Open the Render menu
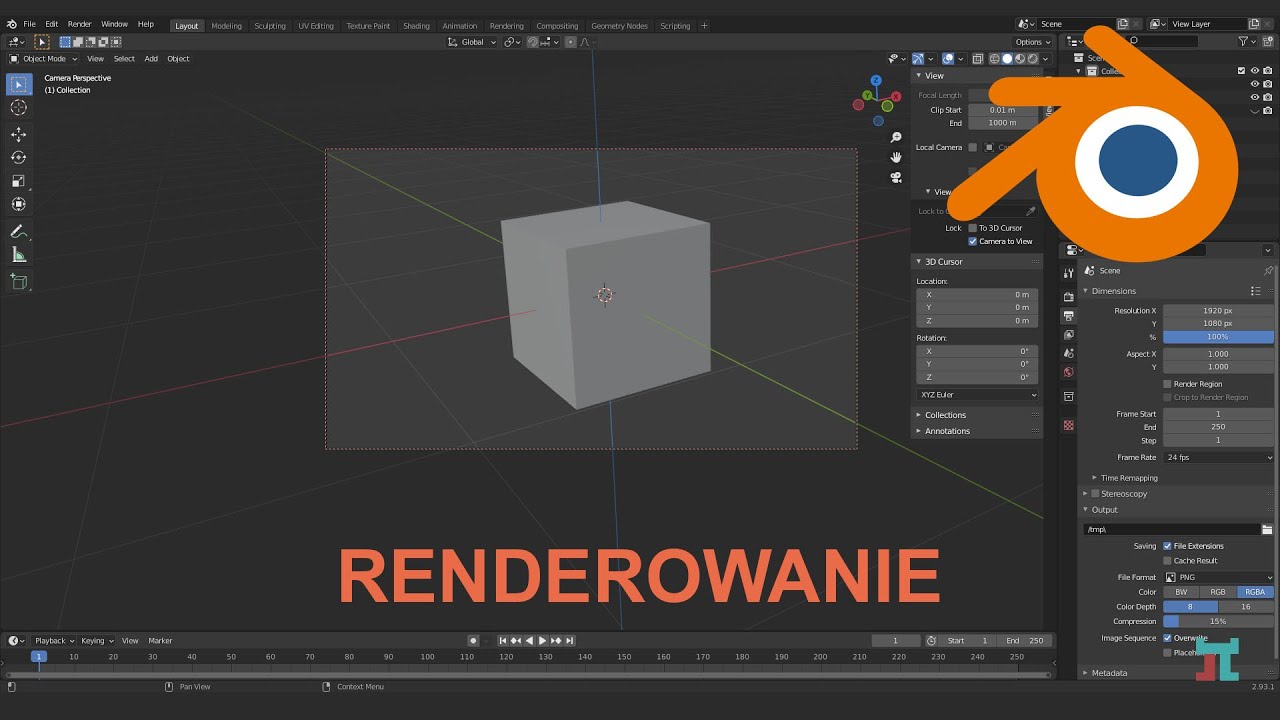This screenshot has width=1280, height=720. click(79, 24)
